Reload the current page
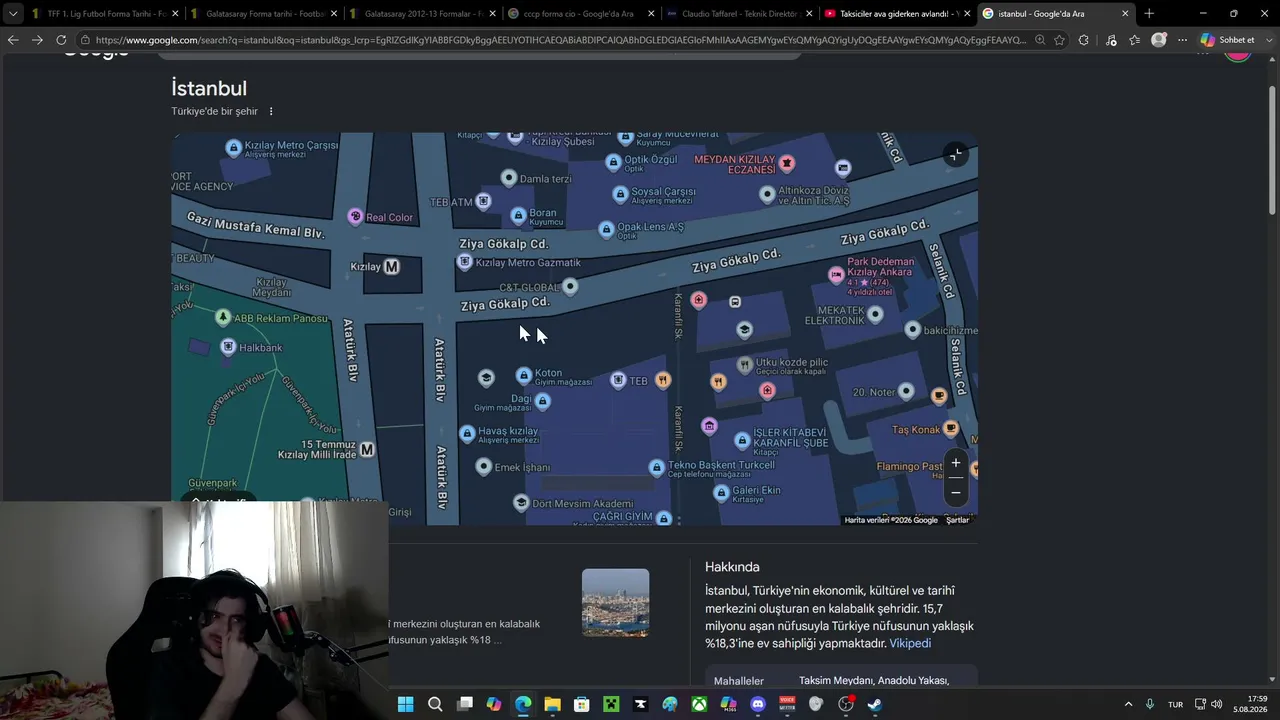Image resolution: width=1280 pixels, height=720 pixels. (x=61, y=40)
